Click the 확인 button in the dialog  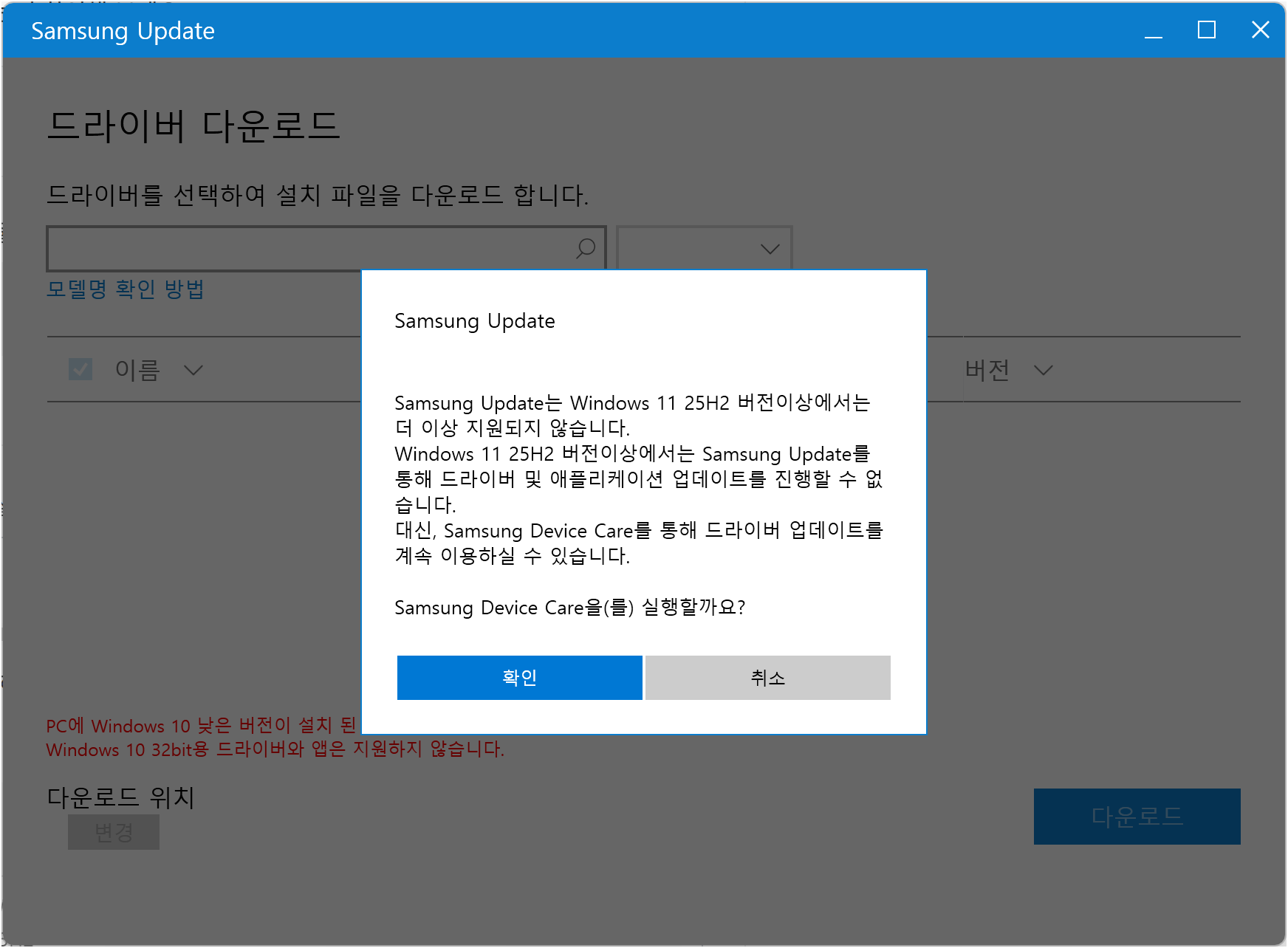(519, 677)
